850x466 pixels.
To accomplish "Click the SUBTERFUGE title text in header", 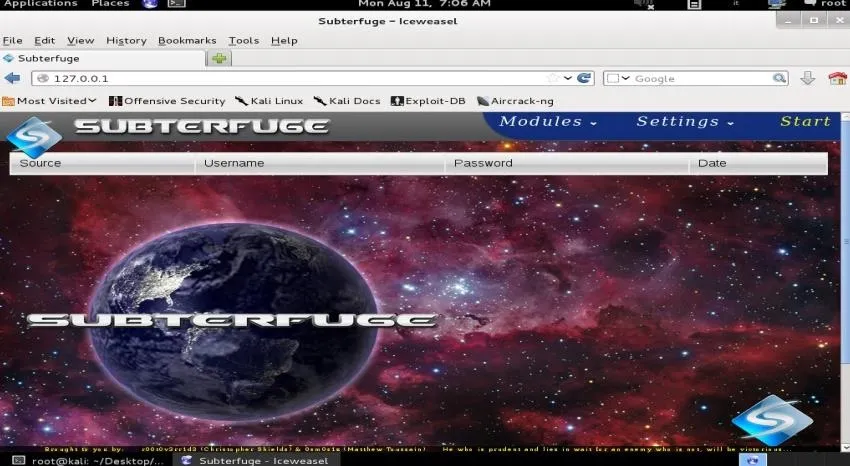I will 202,126.
